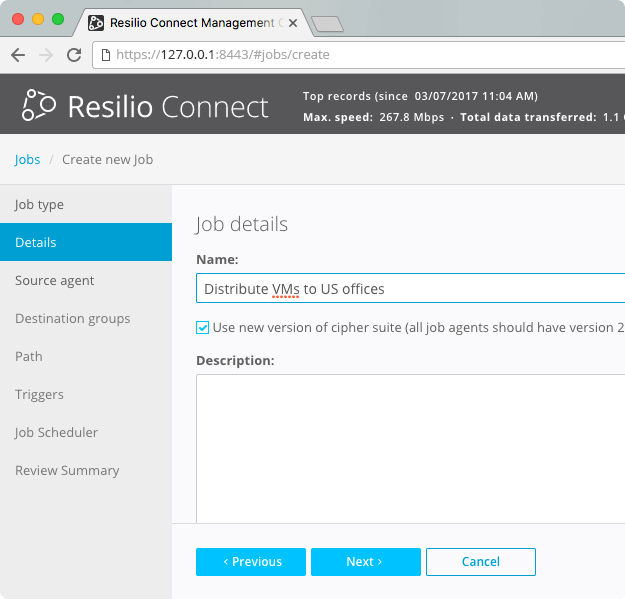The width and height of the screenshot is (625, 599).
Task: Open the Review Summary step
Action: click(86, 470)
